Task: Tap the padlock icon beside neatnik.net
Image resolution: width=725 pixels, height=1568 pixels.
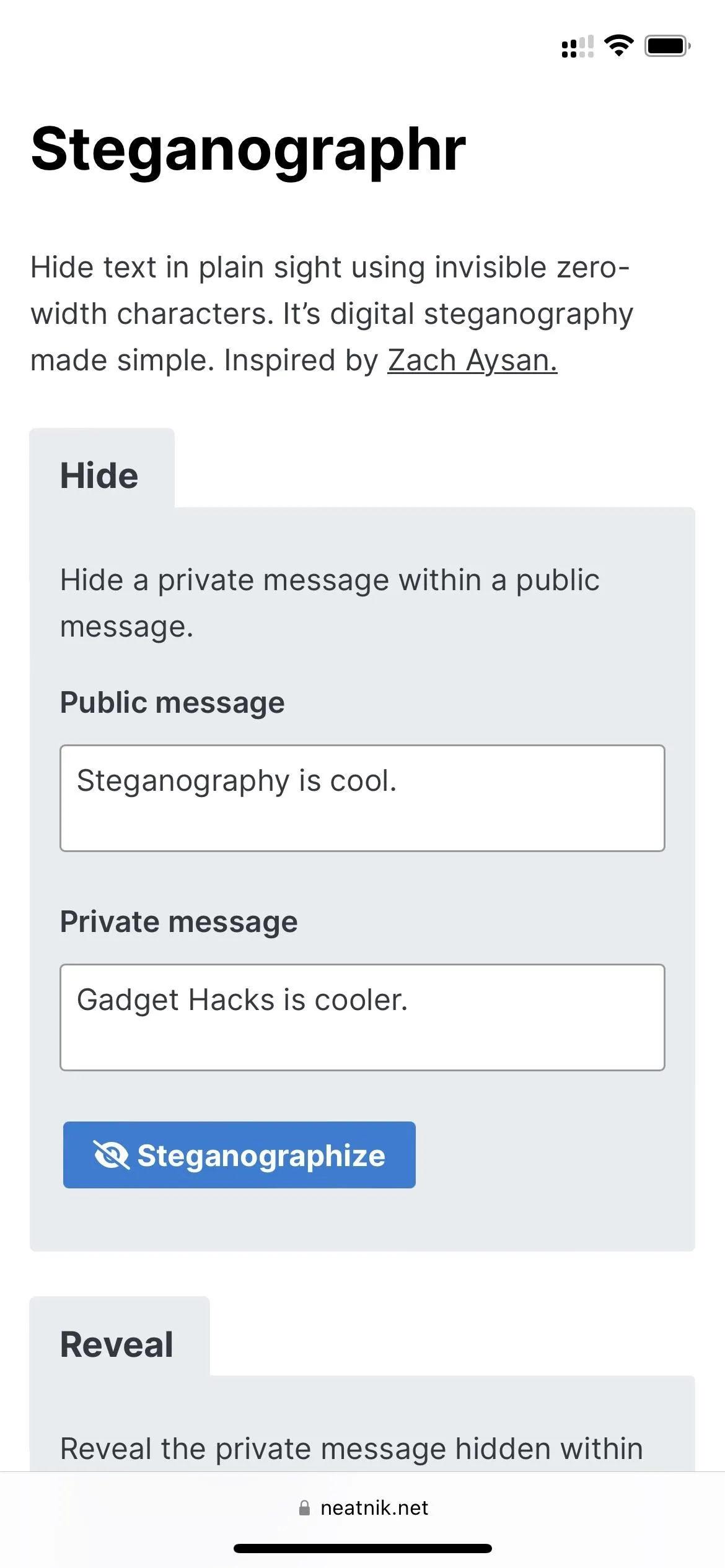Action: [x=304, y=1507]
